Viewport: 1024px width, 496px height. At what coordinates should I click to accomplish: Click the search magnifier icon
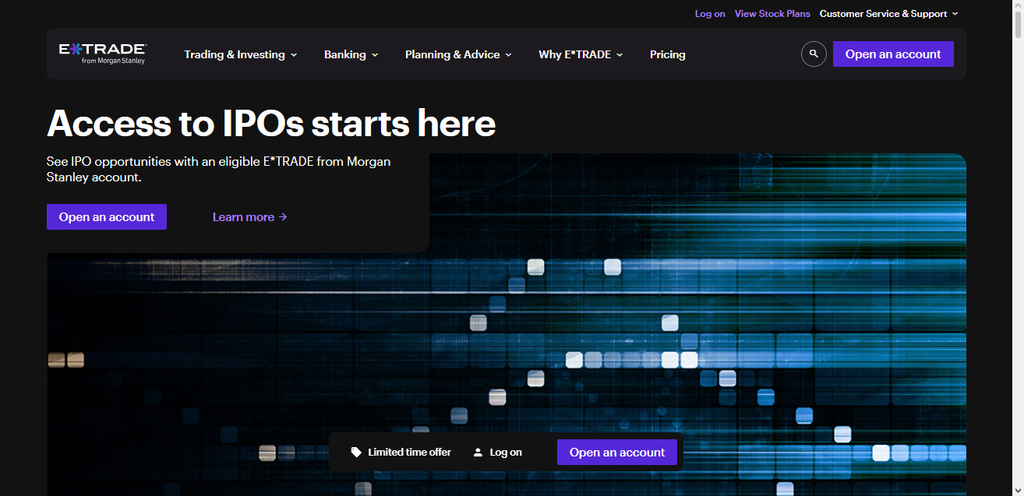coord(814,54)
